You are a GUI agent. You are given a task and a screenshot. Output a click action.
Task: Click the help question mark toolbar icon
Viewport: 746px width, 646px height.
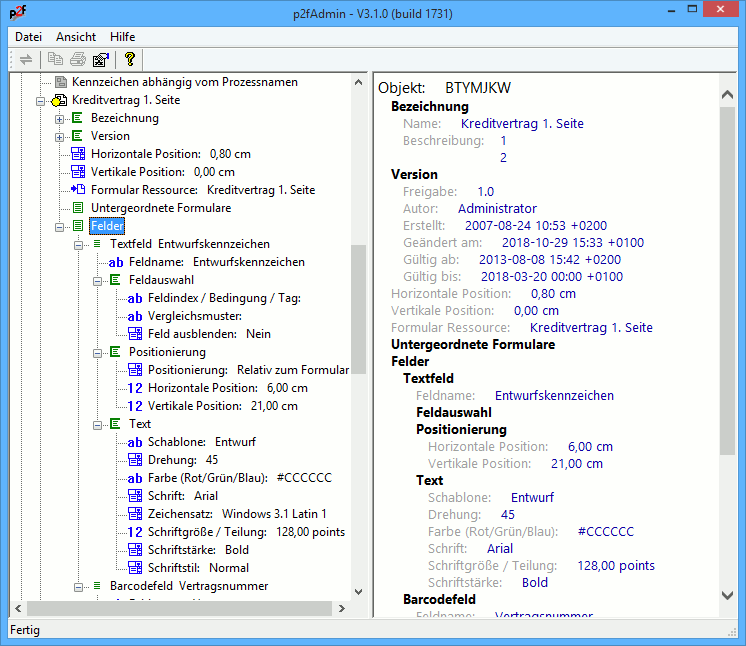coord(129,60)
